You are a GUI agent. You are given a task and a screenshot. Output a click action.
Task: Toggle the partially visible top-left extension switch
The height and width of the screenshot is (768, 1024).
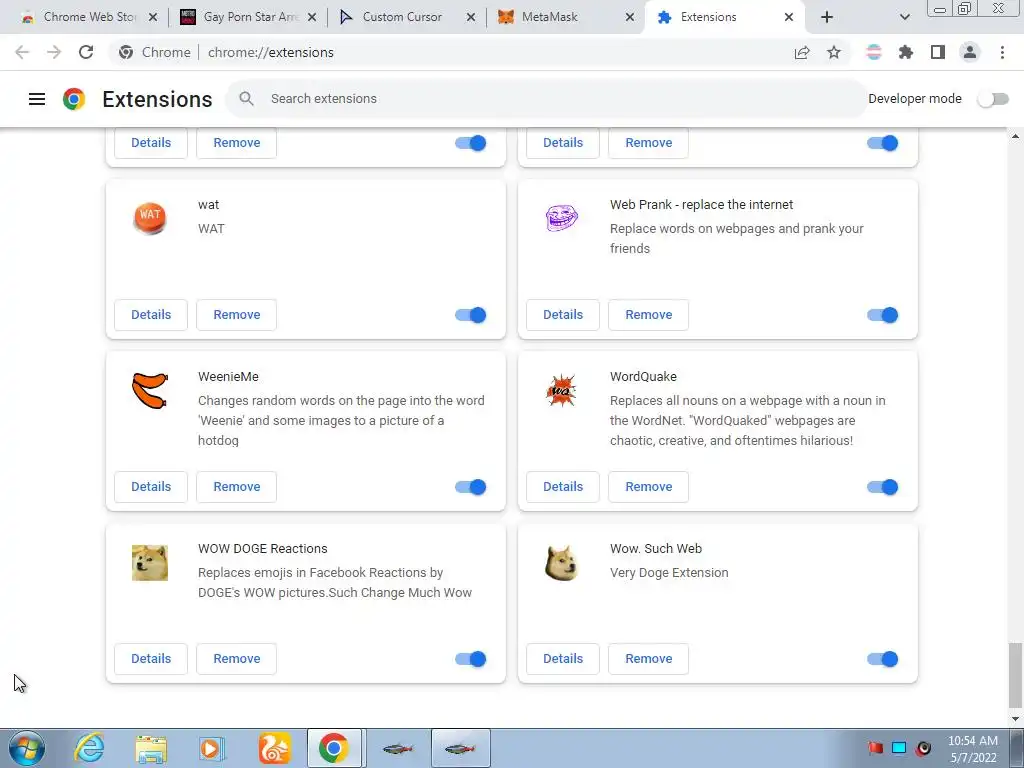471,143
